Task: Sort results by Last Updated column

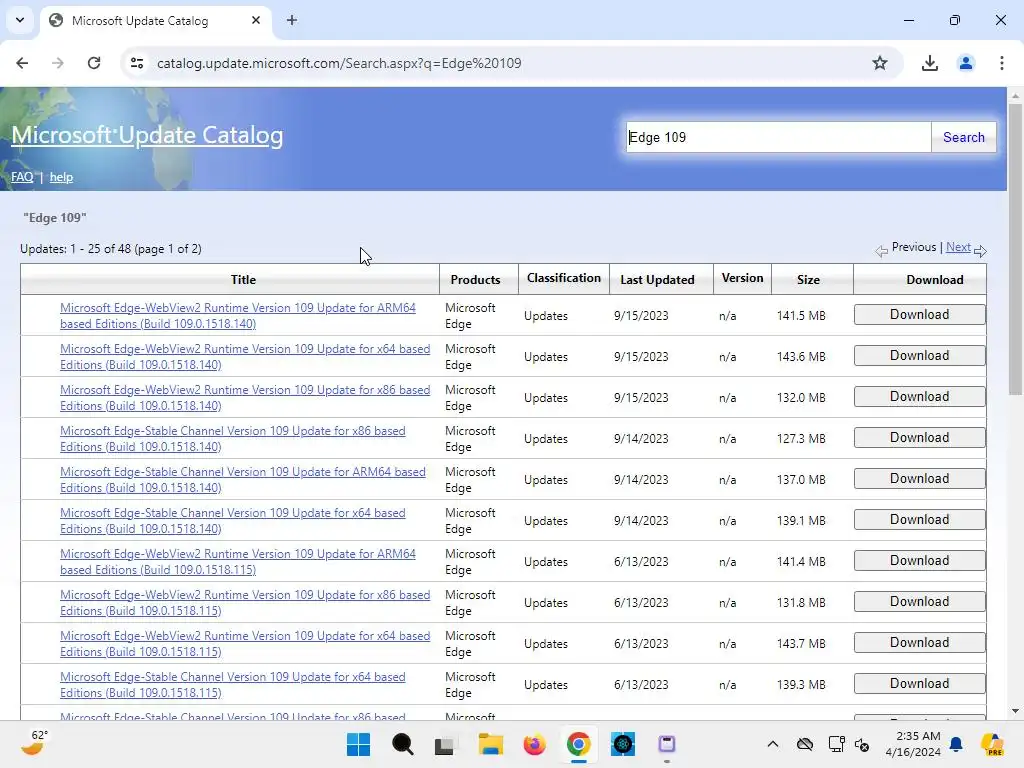Action: 657,280
